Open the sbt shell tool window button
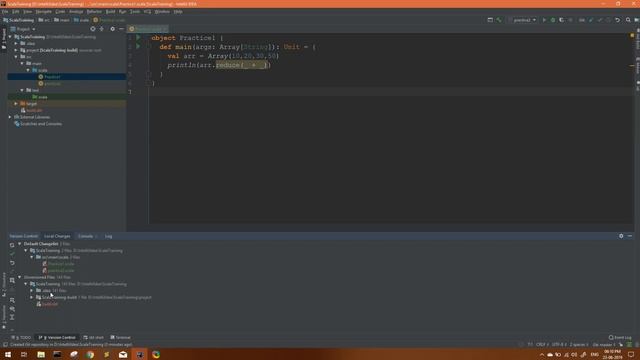640x360 pixels. pyautogui.click(x=93, y=338)
